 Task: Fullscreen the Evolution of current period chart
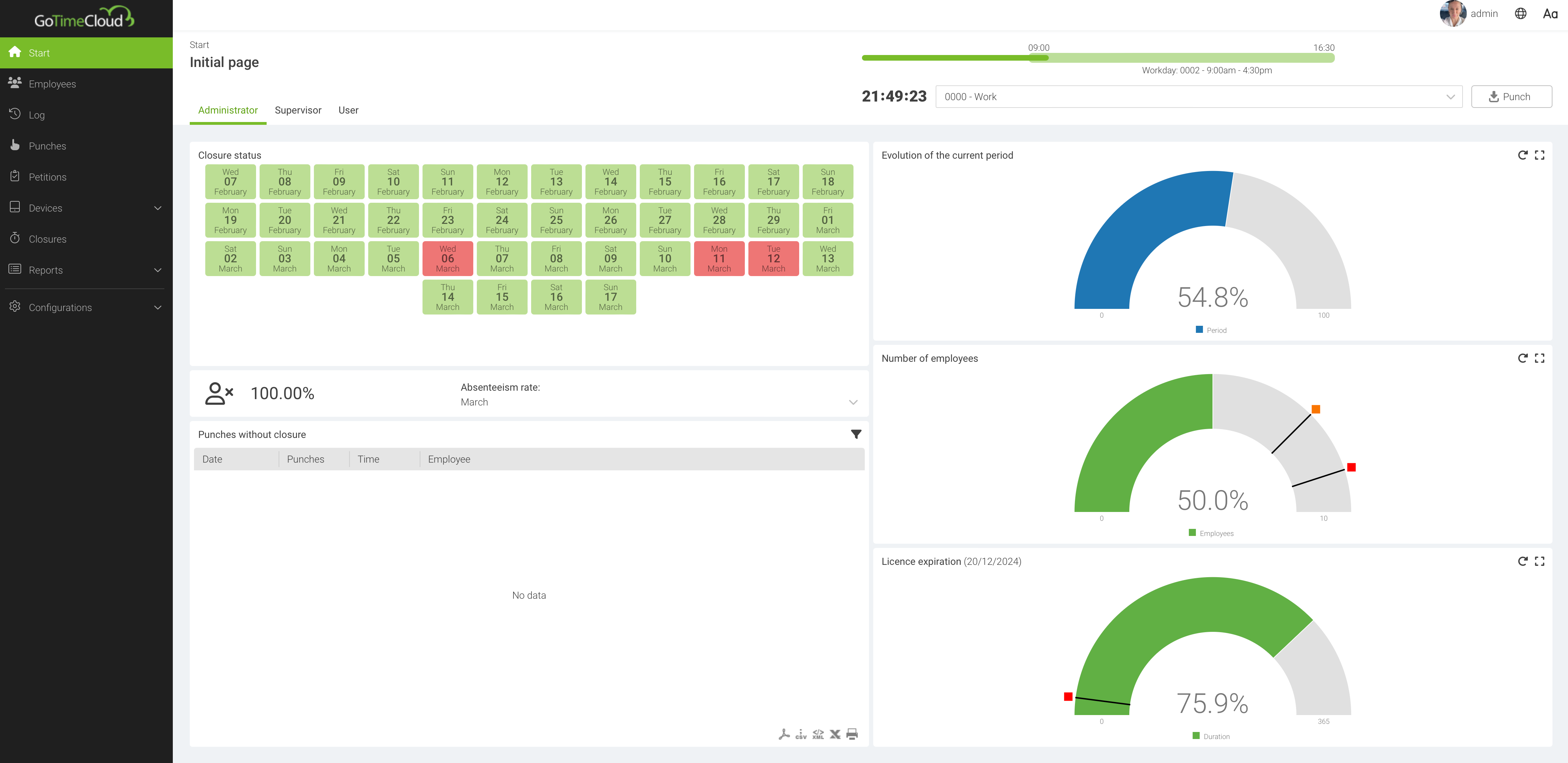coord(1539,155)
